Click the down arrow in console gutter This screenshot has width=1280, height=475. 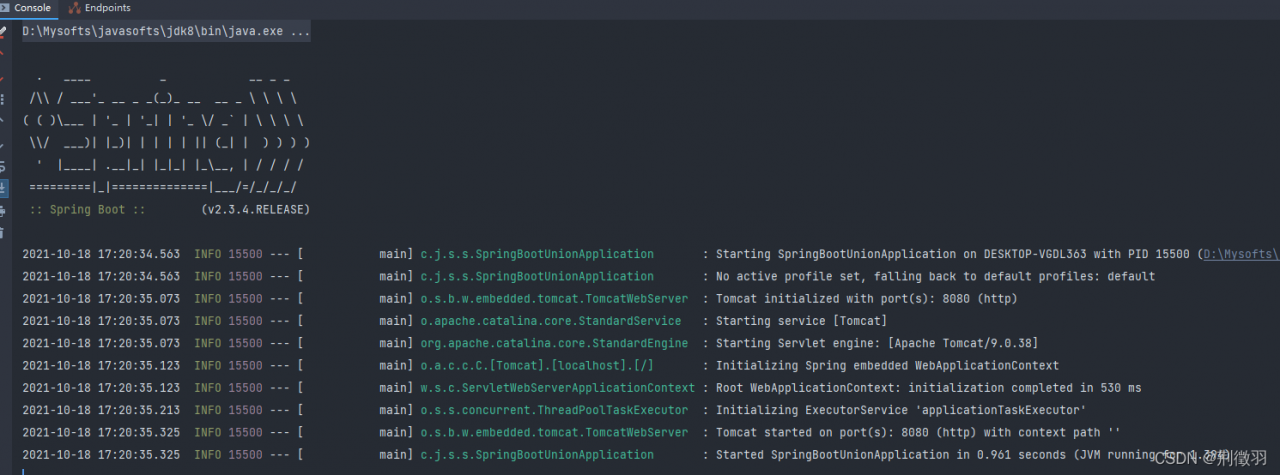(3, 143)
